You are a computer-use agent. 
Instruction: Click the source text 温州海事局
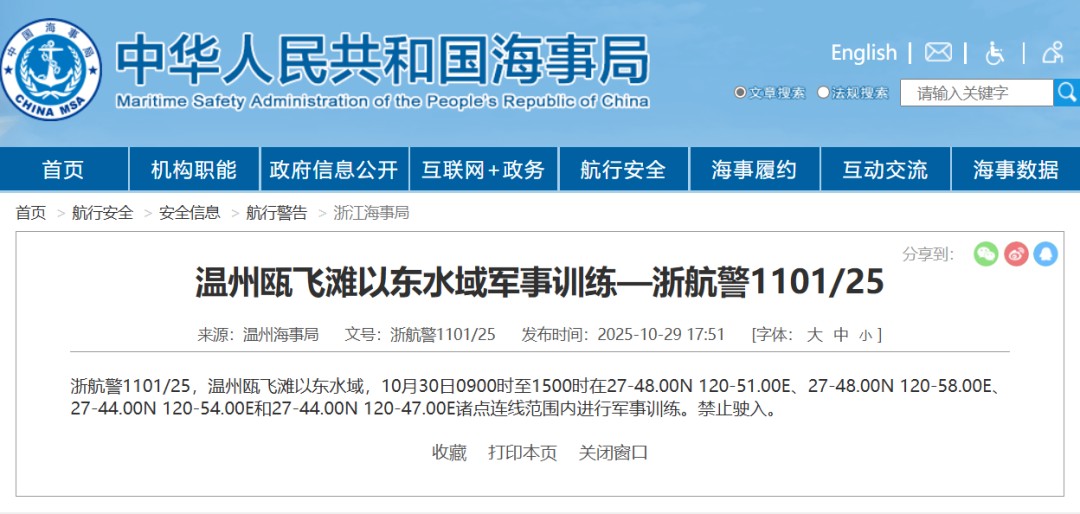coord(281,335)
